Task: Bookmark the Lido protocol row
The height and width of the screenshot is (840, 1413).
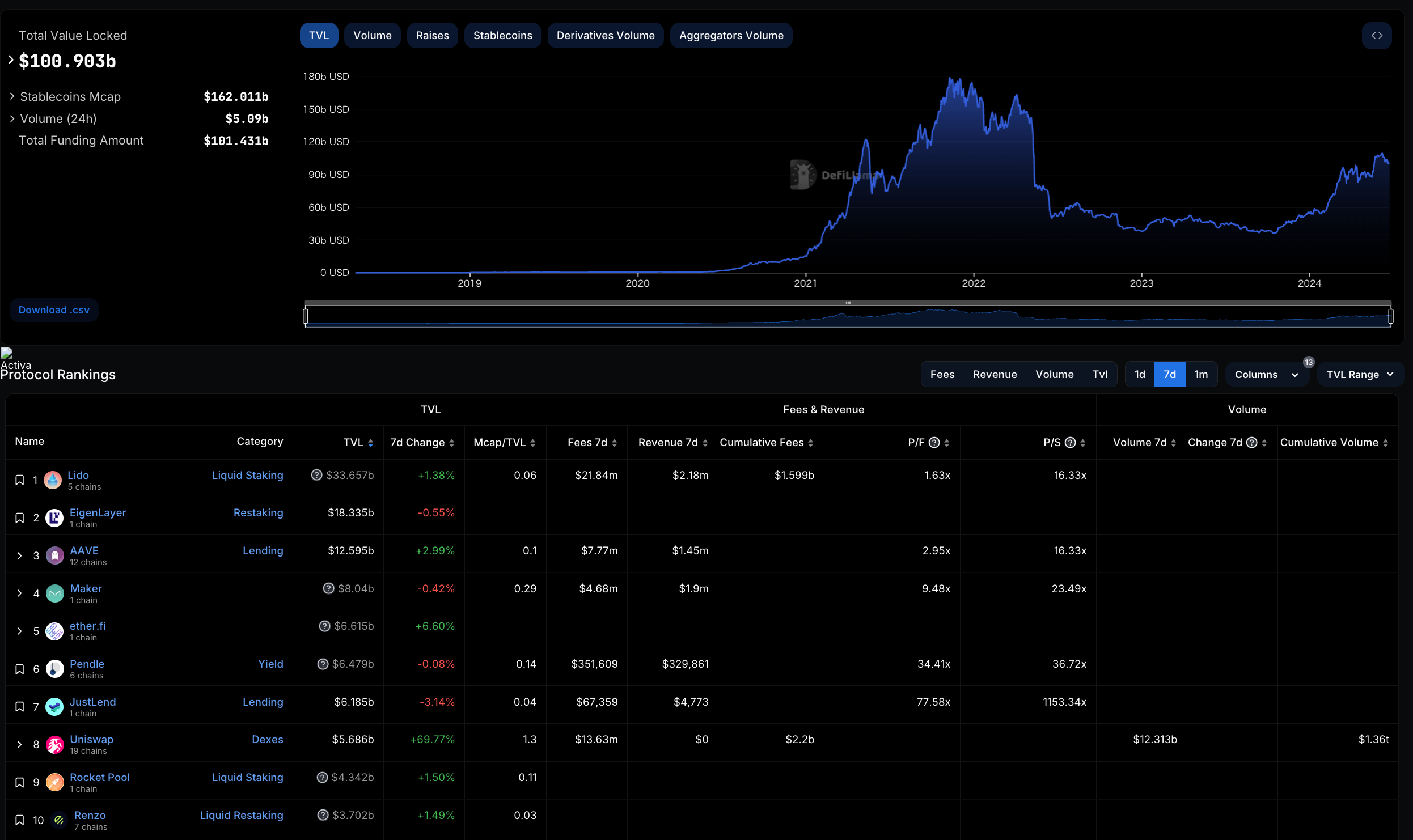Action: click(x=19, y=480)
